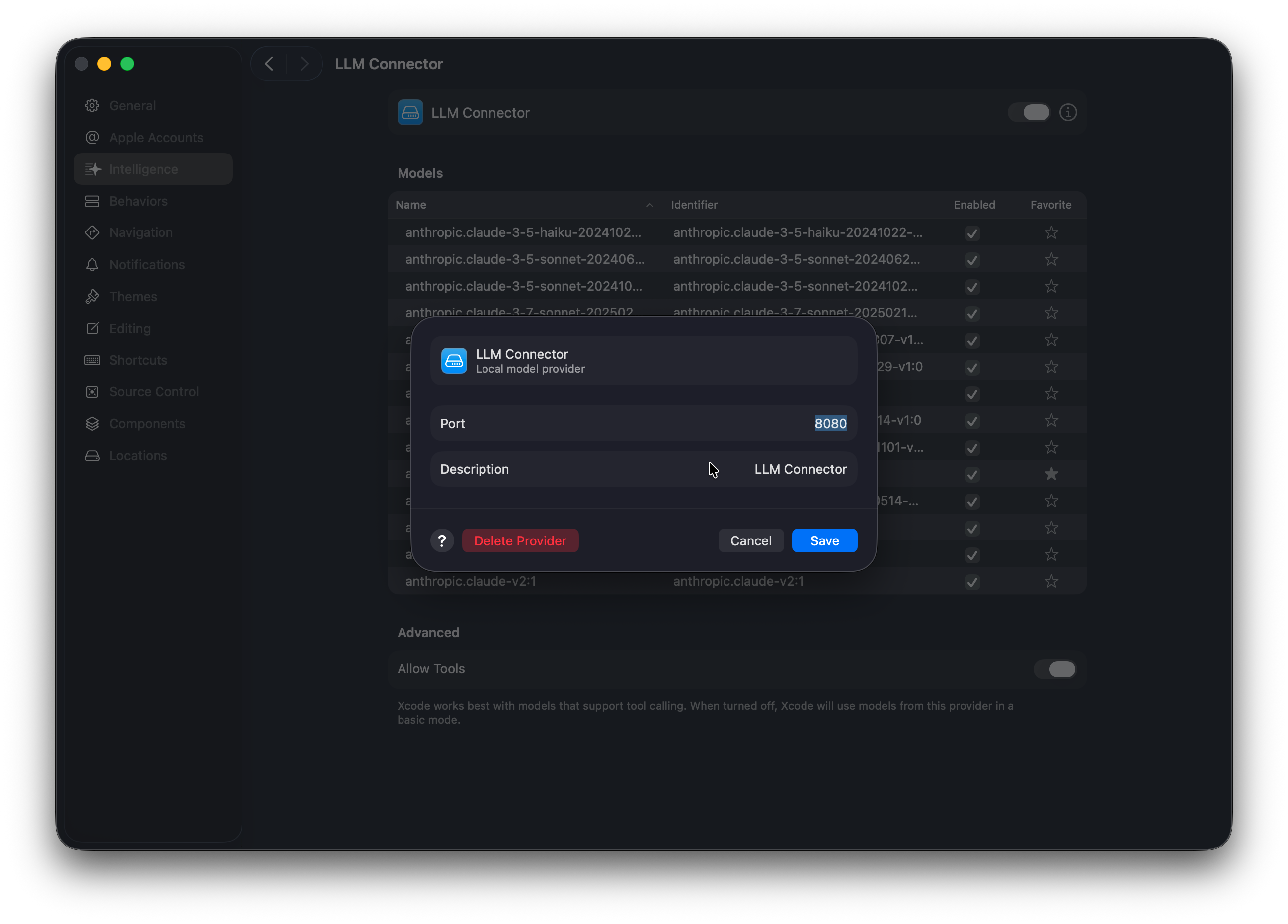Open the General settings gear
This screenshot has height=924, width=1288.
(x=92, y=106)
